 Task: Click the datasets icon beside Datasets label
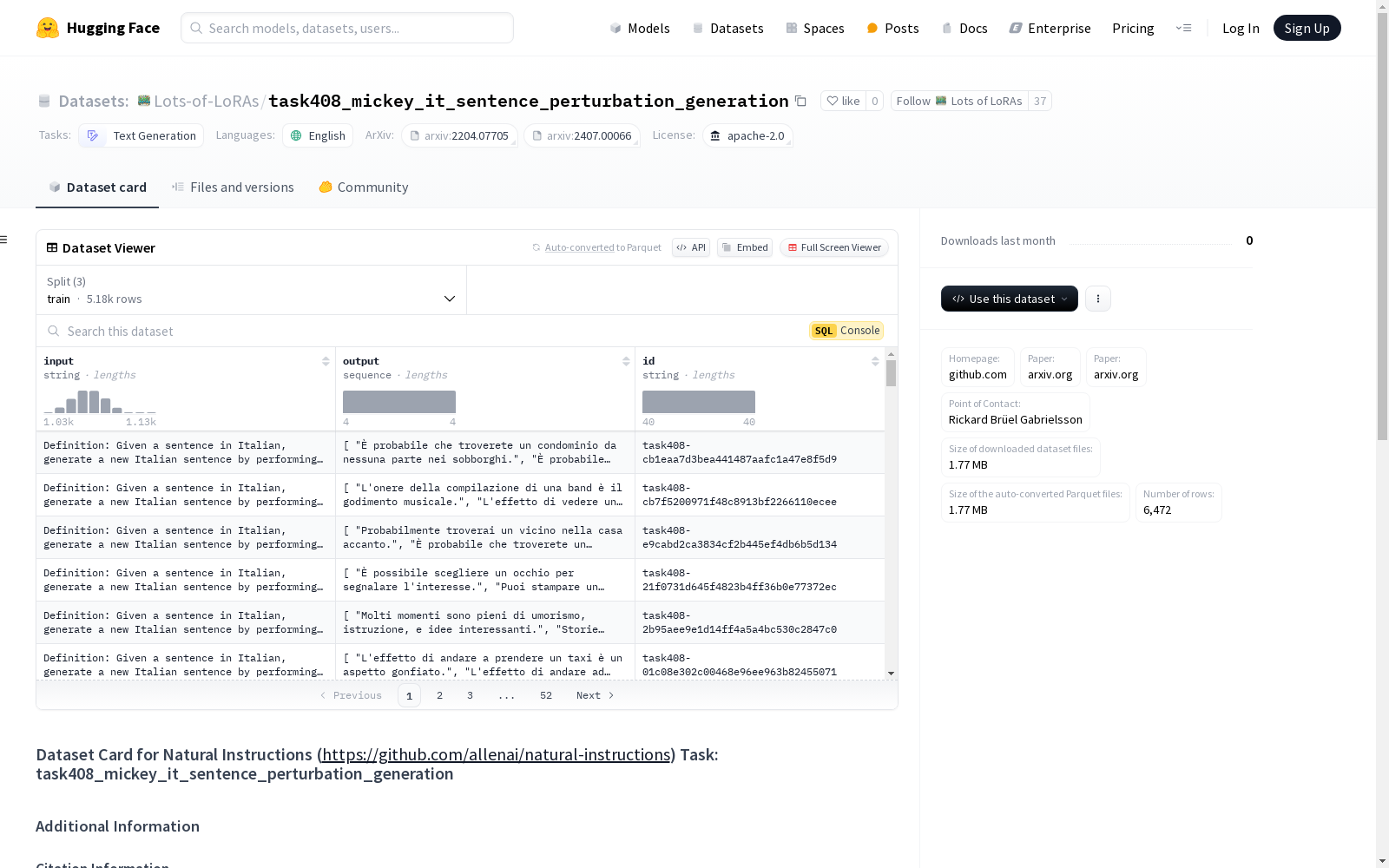click(44, 102)
